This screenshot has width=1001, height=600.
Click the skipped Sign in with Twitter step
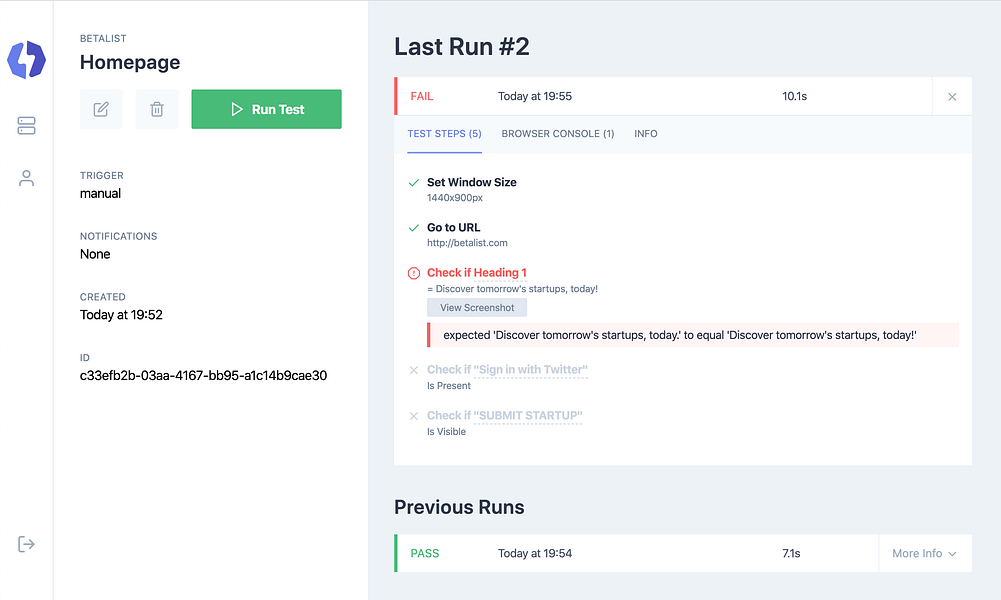tap(507, 370)
